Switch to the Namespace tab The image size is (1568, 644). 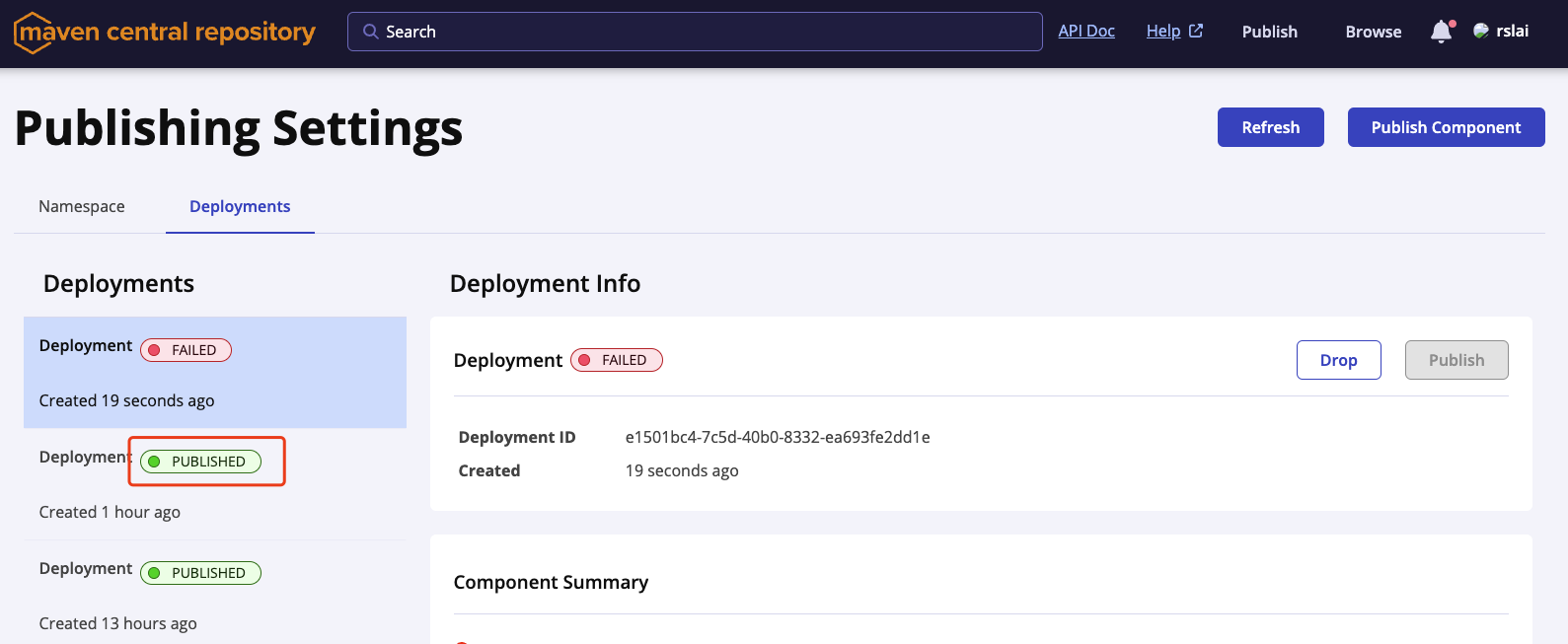coord(82,206)
